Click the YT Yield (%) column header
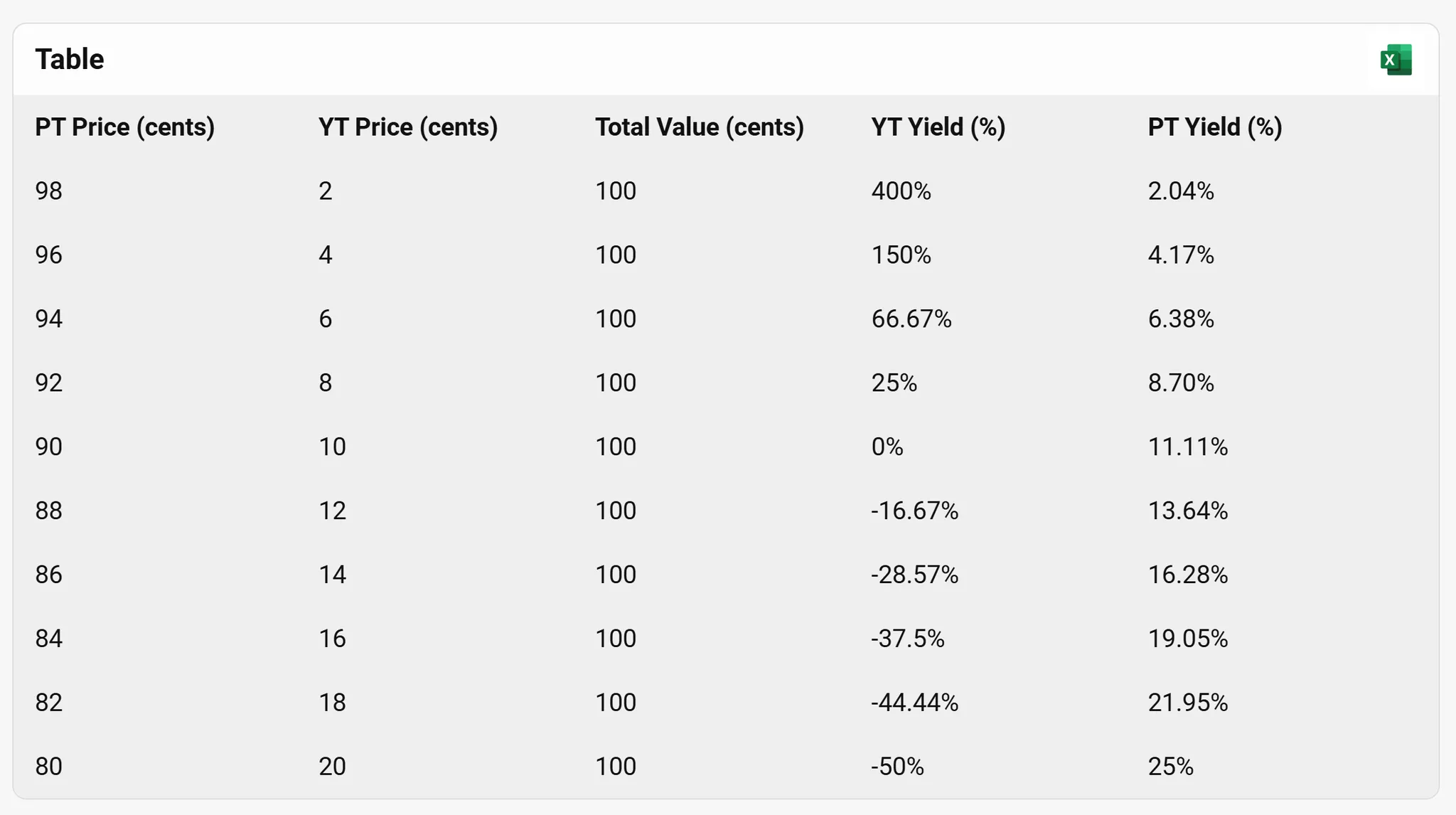This screenshot has height=815, width=1456. pos(938,127)
